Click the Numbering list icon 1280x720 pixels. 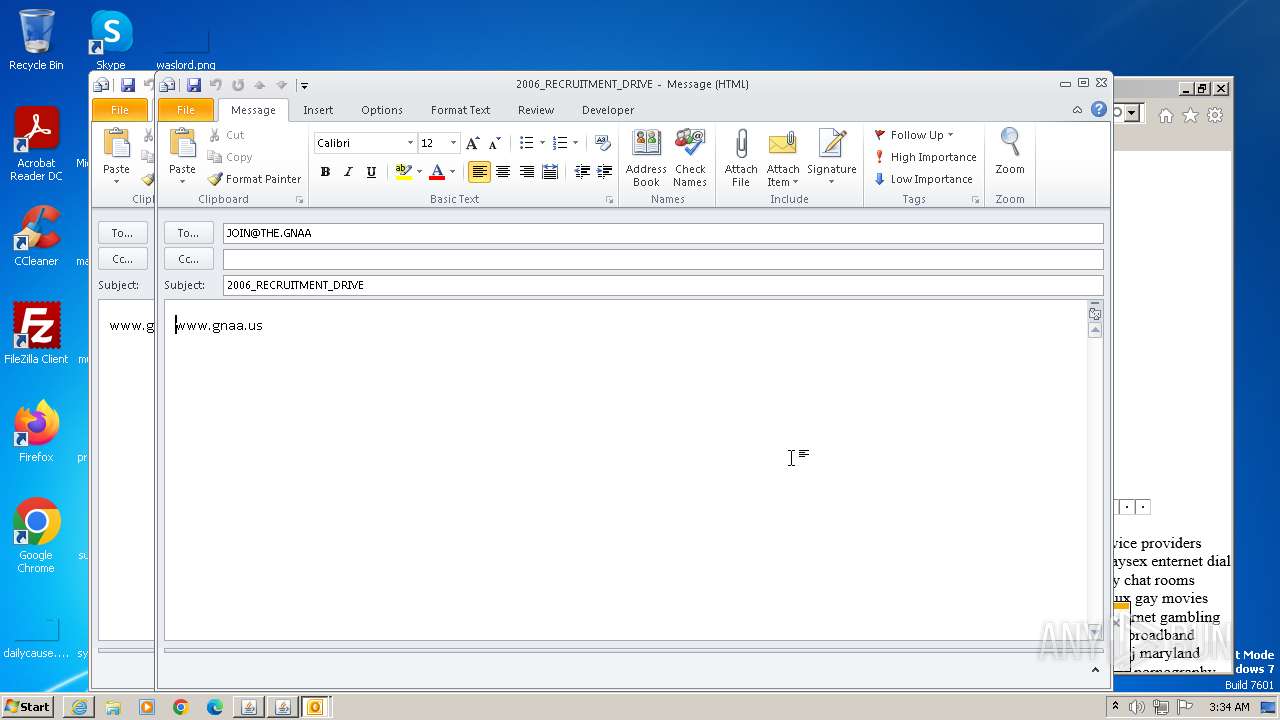pyautogui.click(x=560, y=143)
